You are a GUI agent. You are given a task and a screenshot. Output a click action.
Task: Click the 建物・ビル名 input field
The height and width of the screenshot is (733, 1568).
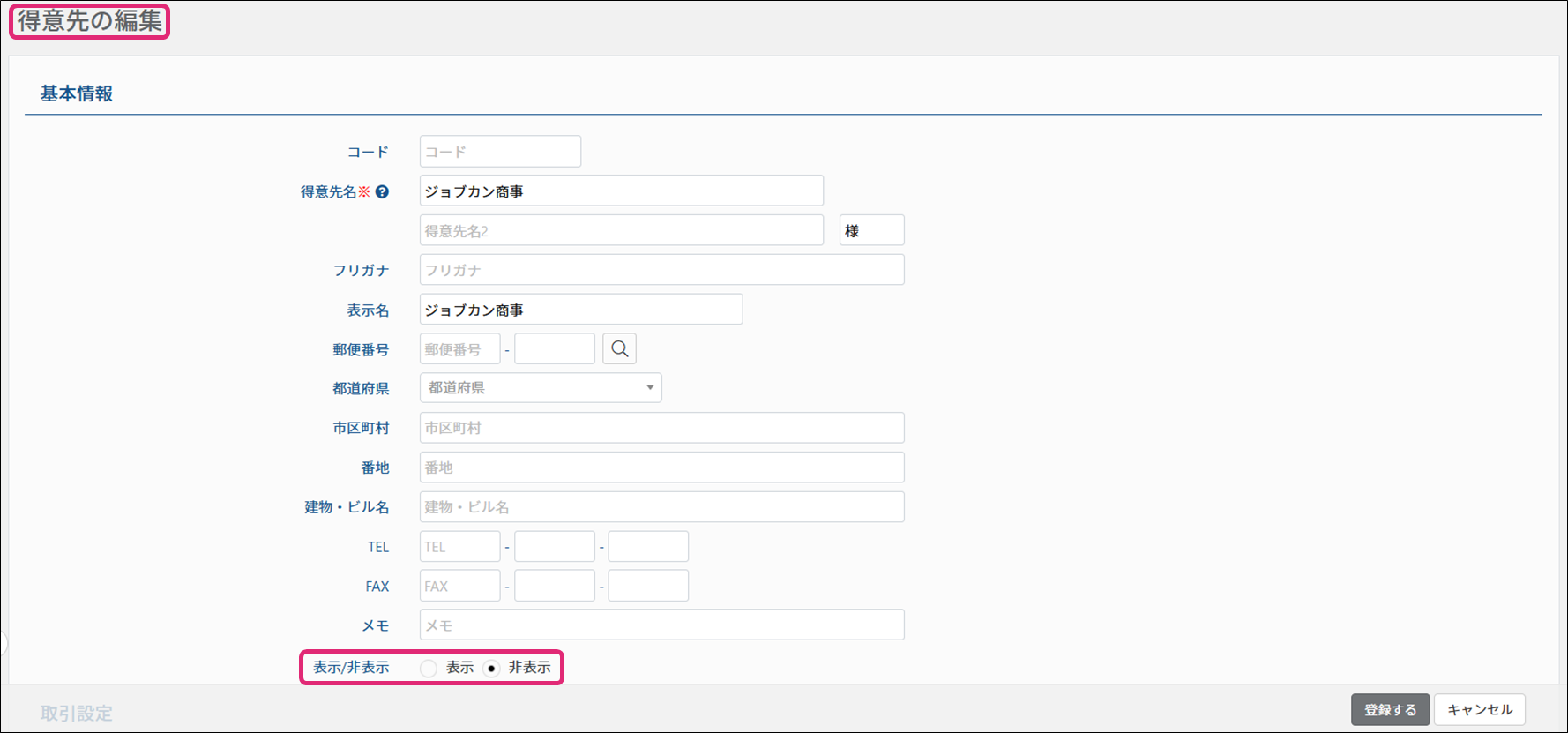(661, 507)
